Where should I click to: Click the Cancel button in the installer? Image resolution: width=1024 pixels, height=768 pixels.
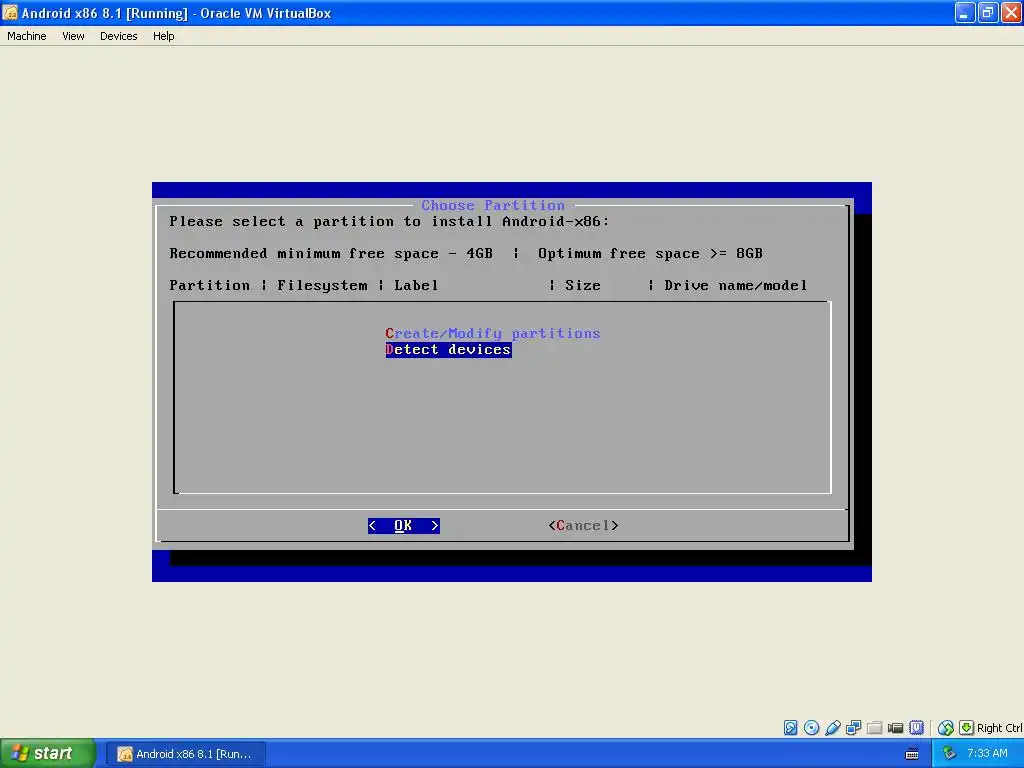(583, 526)
